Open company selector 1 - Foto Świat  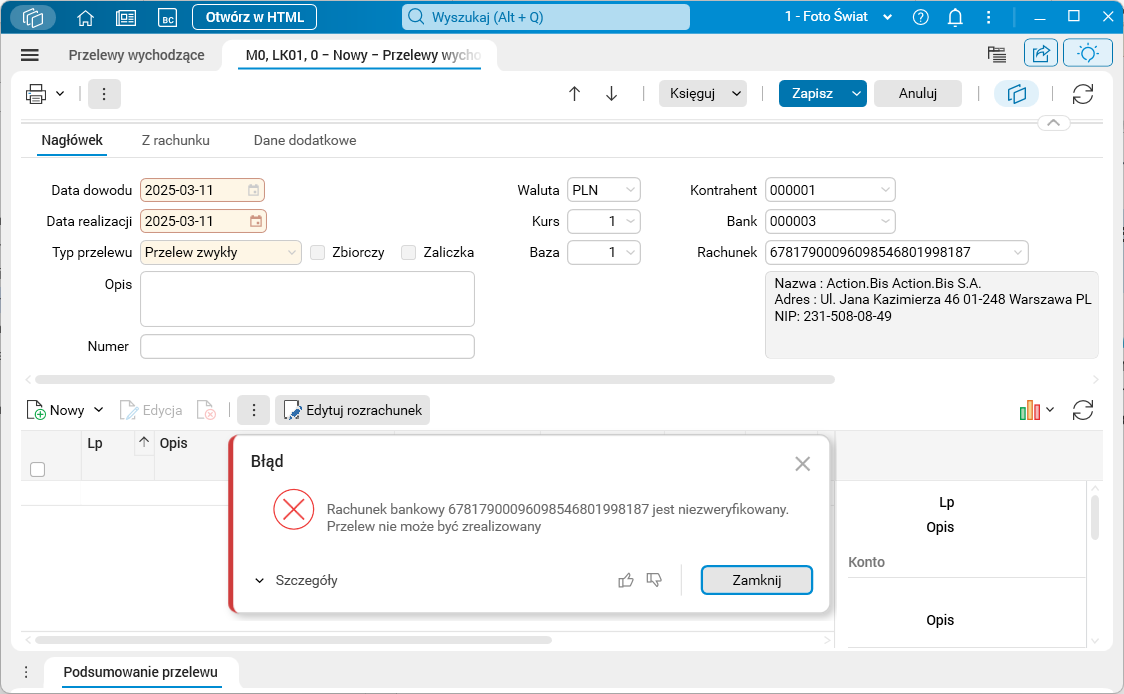[838, 16]
